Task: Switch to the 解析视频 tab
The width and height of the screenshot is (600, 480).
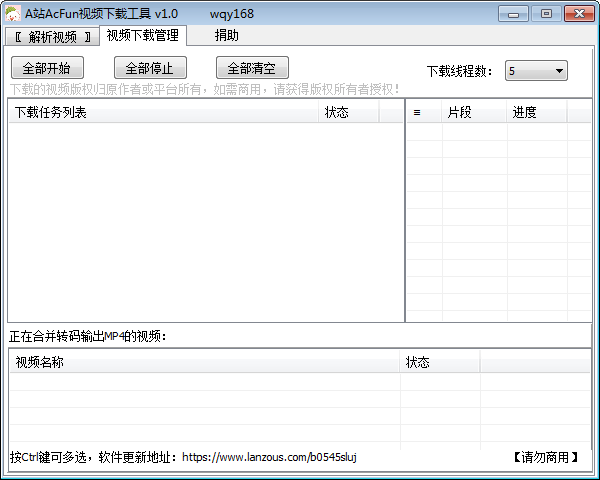Action: click(52, 37)
